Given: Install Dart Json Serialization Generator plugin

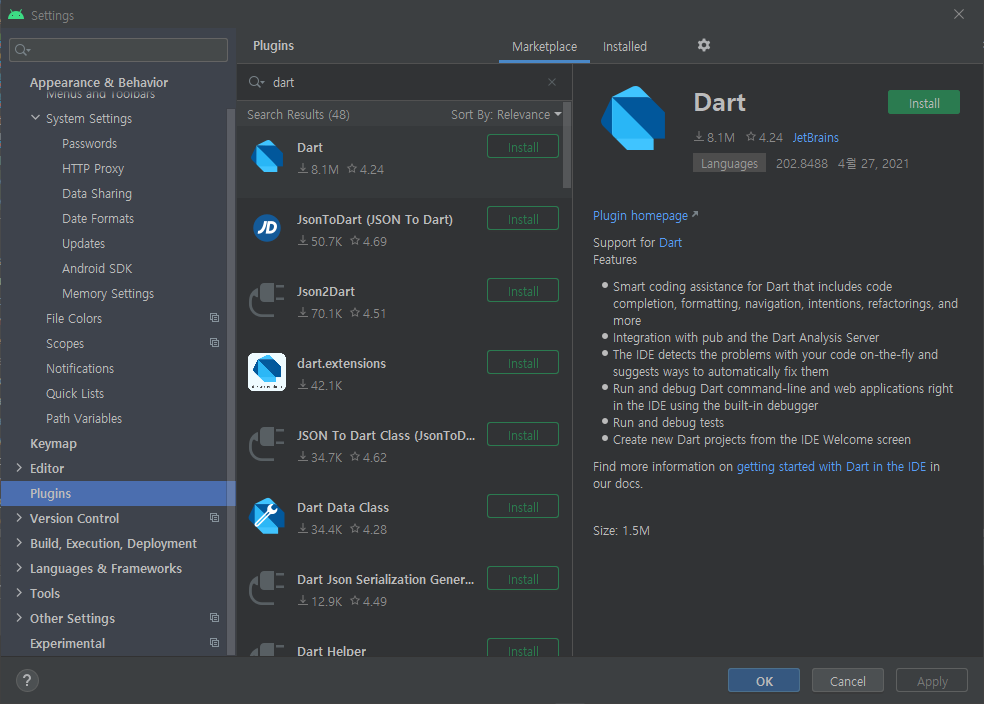Looking at the screenshot, I should tap(523, 579).
